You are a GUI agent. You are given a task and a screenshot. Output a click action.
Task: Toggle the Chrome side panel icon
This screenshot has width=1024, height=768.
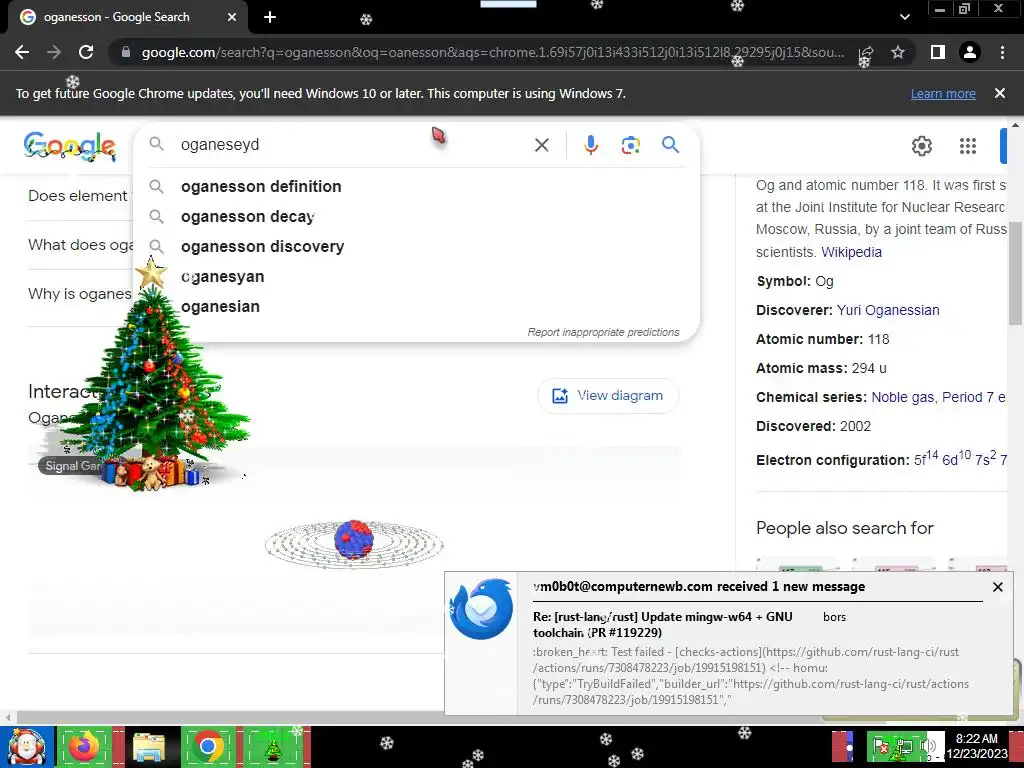[938, 52]
